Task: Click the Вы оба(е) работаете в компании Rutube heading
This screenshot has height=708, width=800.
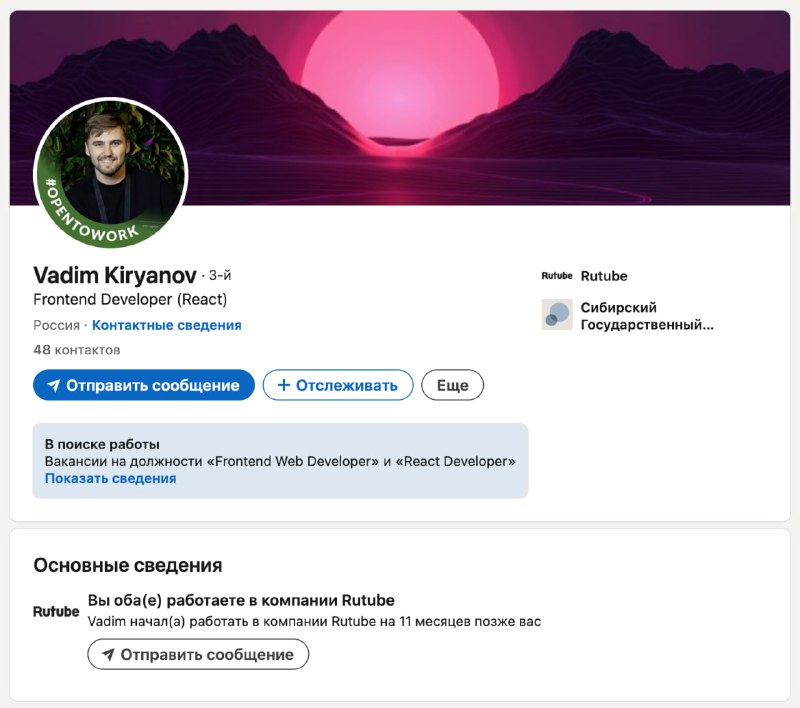Action: pyautogui.click(x=241, y=601)
